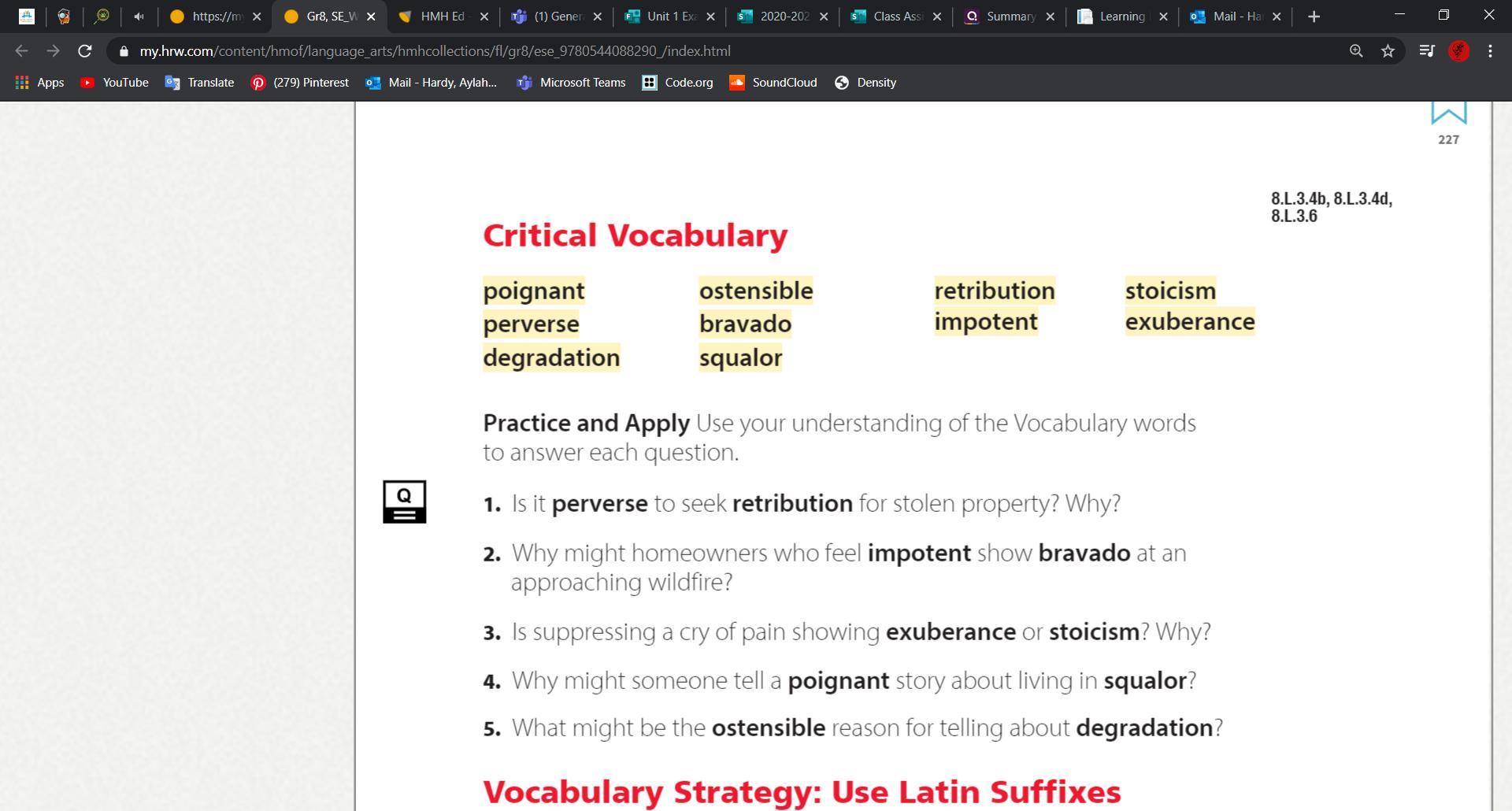1512x811 pixels.
Task: Close the Mail - Ha tab
Action: pos(1277,17)
